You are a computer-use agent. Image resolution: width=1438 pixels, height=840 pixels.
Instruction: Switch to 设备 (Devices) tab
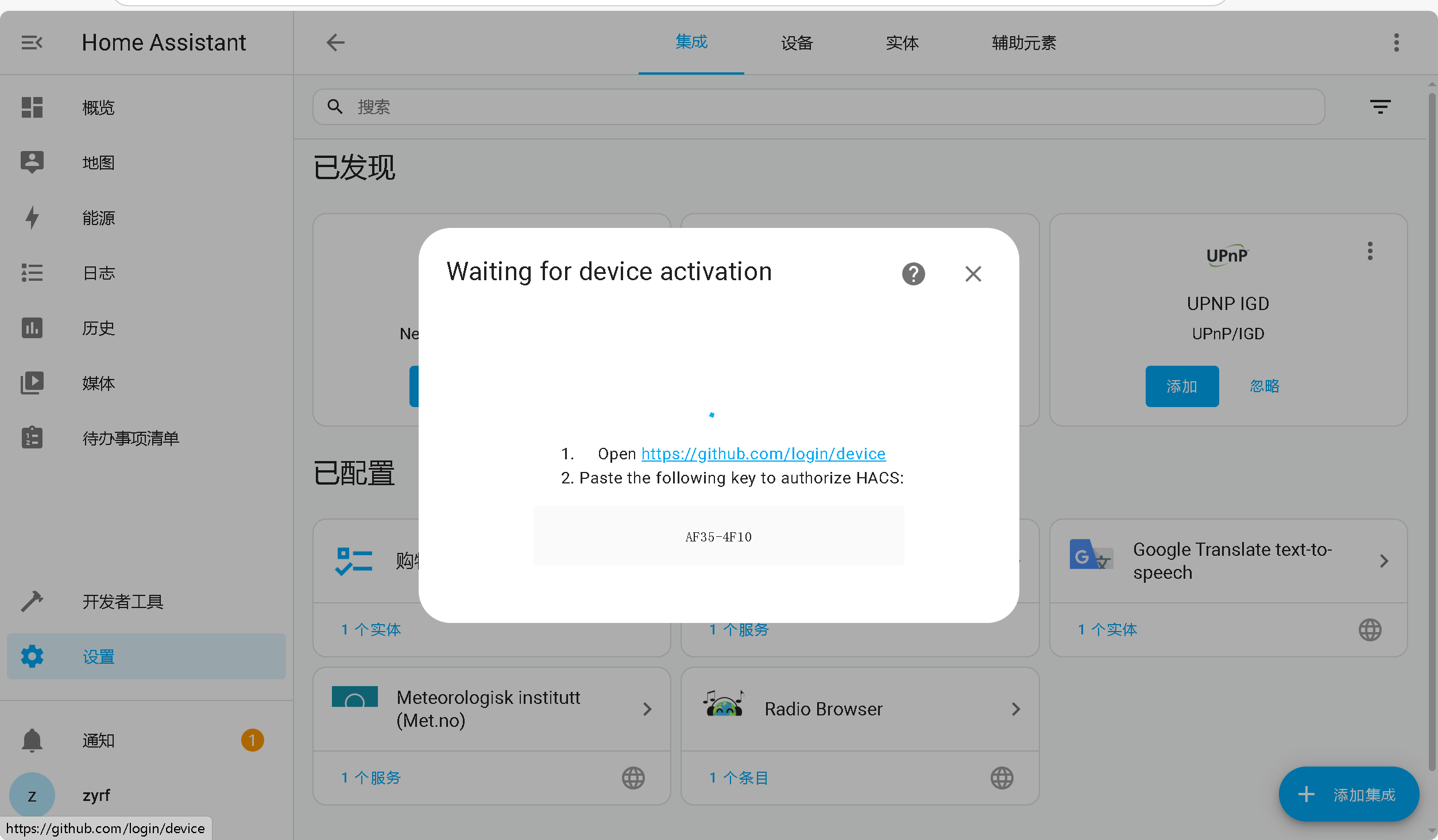(x=796, y=42)
